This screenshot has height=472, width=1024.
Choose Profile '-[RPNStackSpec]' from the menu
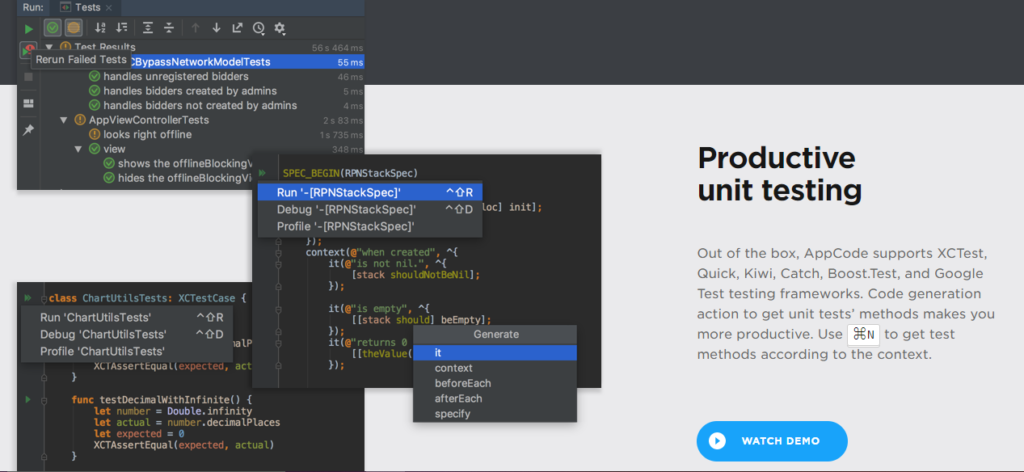click(370, 227)
